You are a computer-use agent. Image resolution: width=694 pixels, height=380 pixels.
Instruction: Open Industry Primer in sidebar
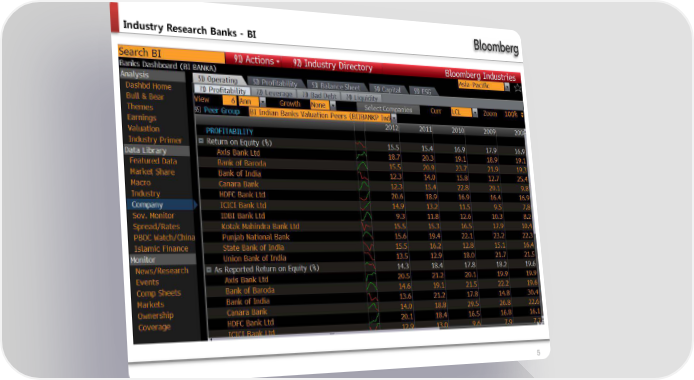tap(155, 139)
